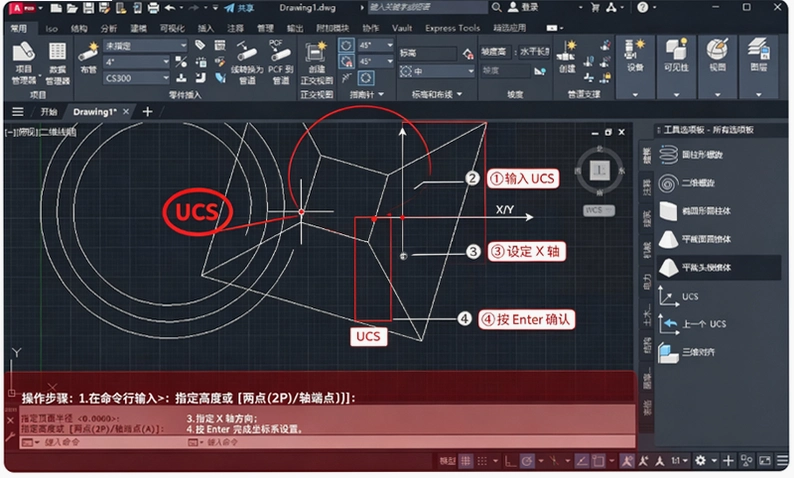
Task: Click the ViewCube top face
Action: 600,170
